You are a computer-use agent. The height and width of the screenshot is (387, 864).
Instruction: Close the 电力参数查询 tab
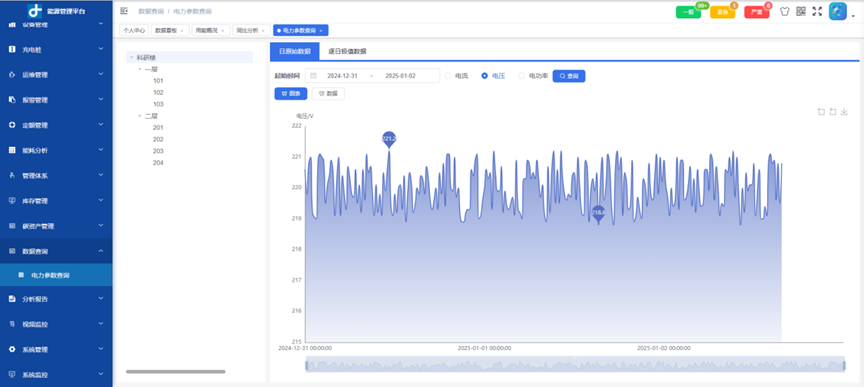321,31
